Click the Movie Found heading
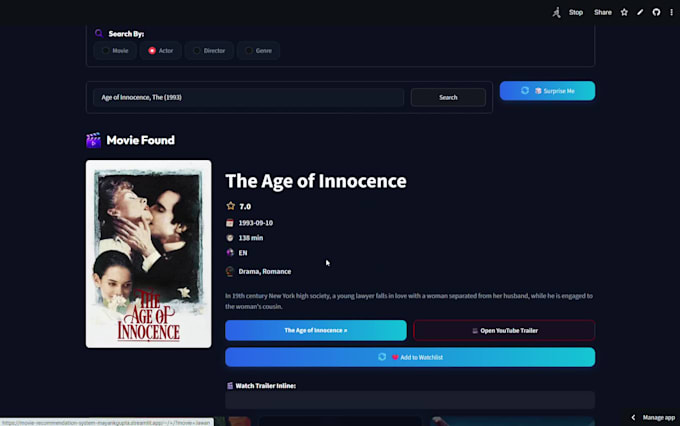 (x=141, y=140)
